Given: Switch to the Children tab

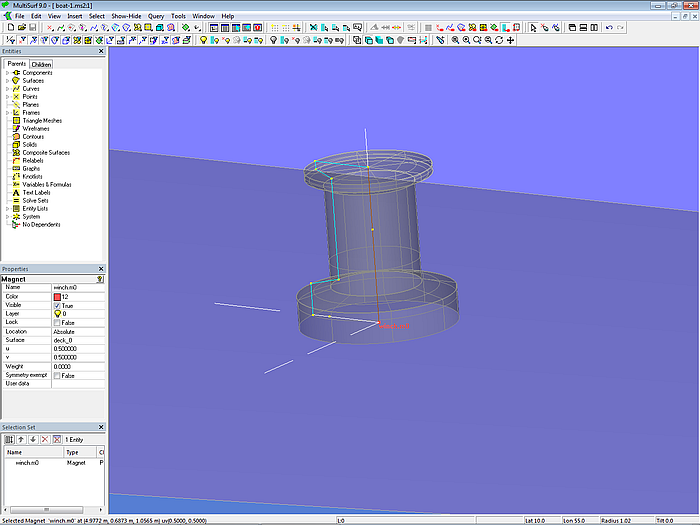Looking at the screenshot, I should click(x=42, y=64).
